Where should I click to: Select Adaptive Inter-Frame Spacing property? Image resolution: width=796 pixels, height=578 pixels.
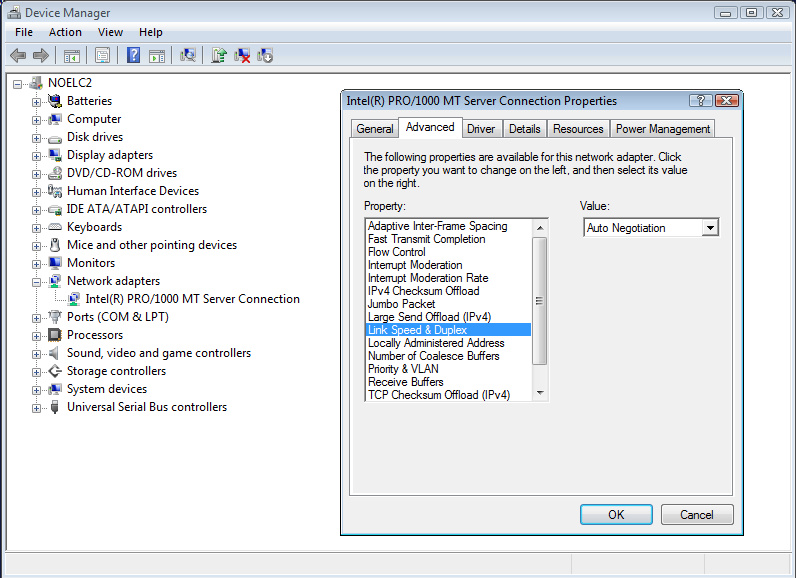point(449,226)
